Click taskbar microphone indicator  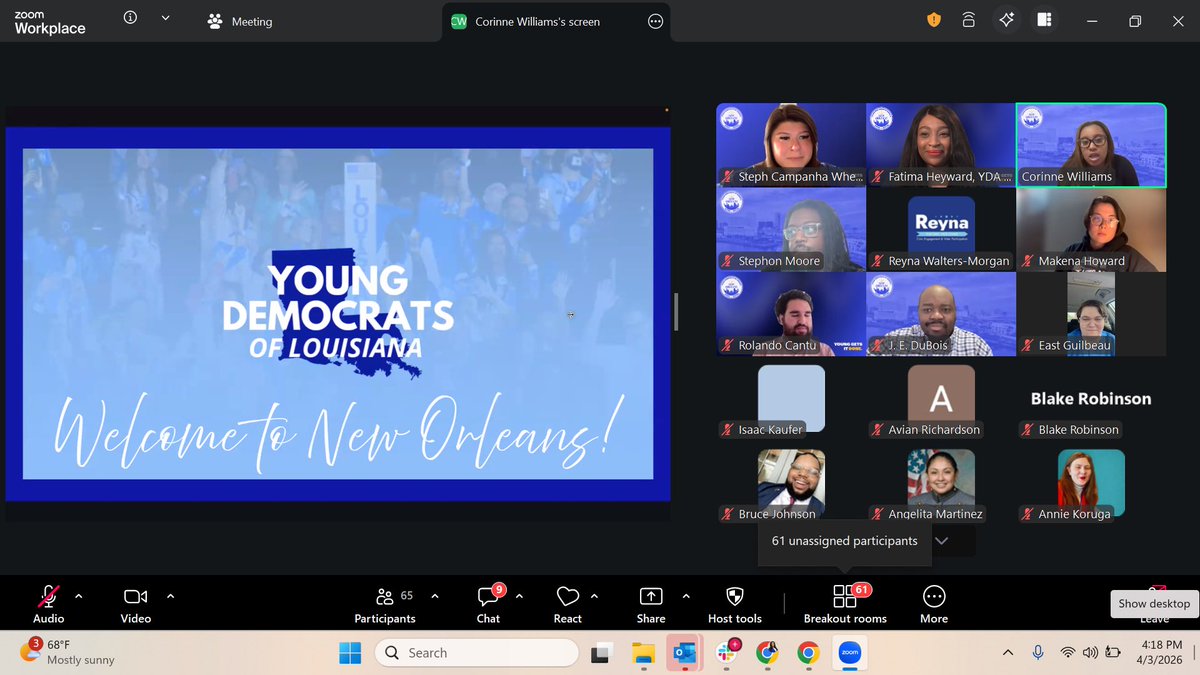coord(1038,653)
